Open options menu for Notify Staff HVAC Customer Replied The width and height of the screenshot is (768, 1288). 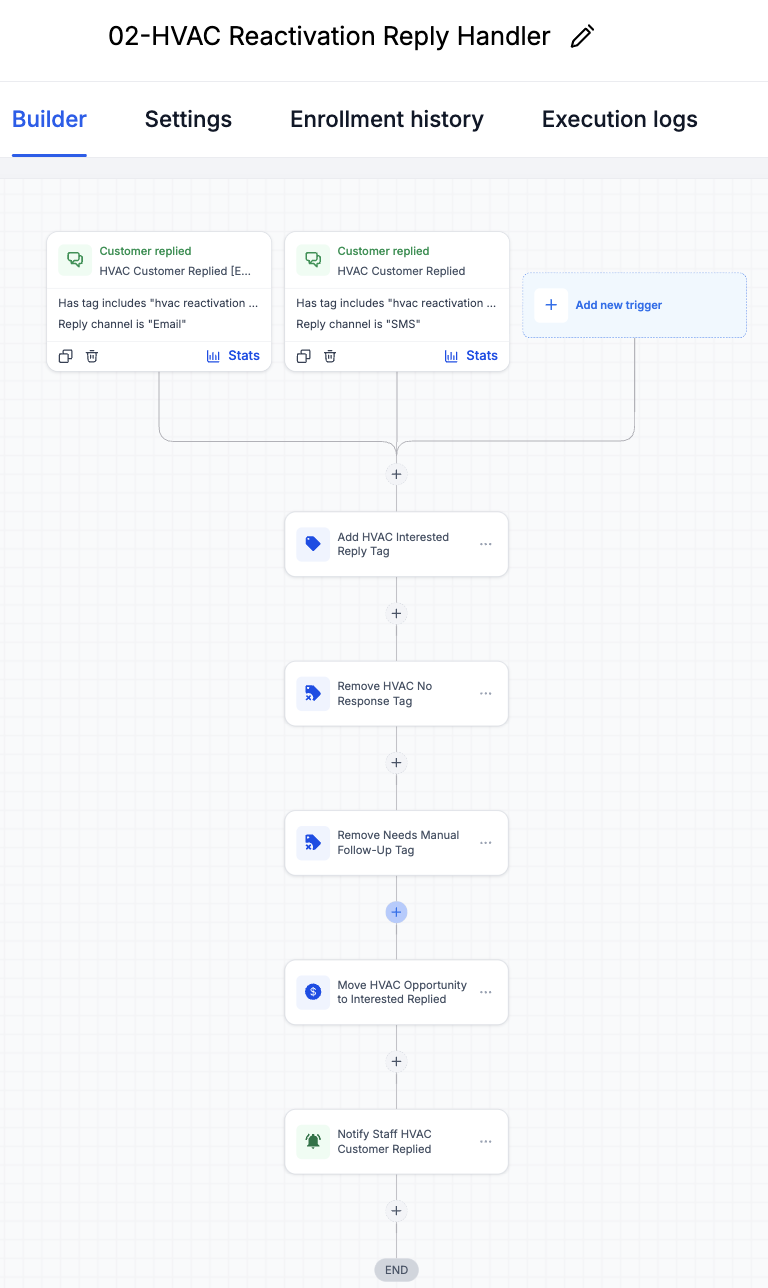[x=486, y=1141]
